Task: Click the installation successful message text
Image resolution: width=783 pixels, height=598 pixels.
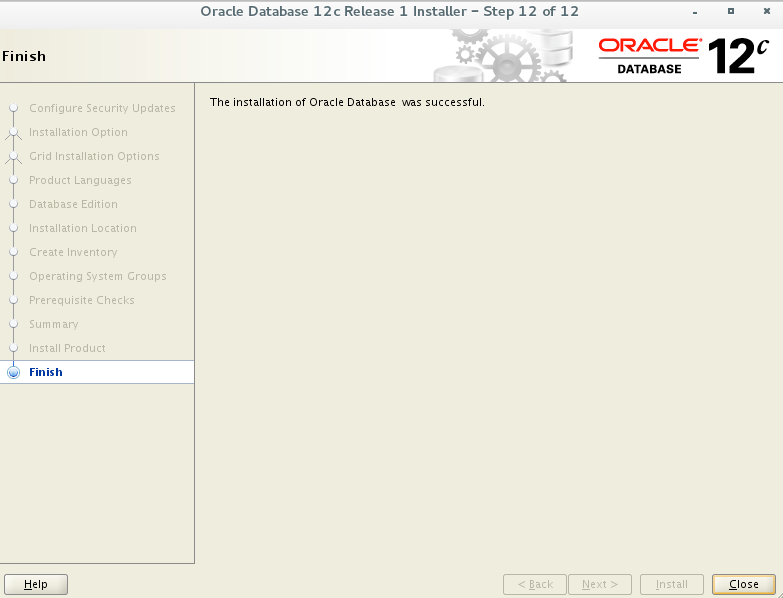Action: point(347,102)
